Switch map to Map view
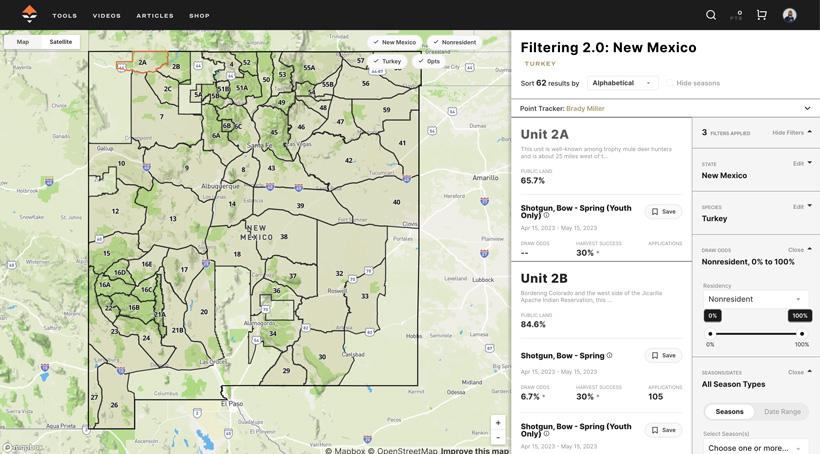The height and width of the screenshot is (454, 820). 22,42
